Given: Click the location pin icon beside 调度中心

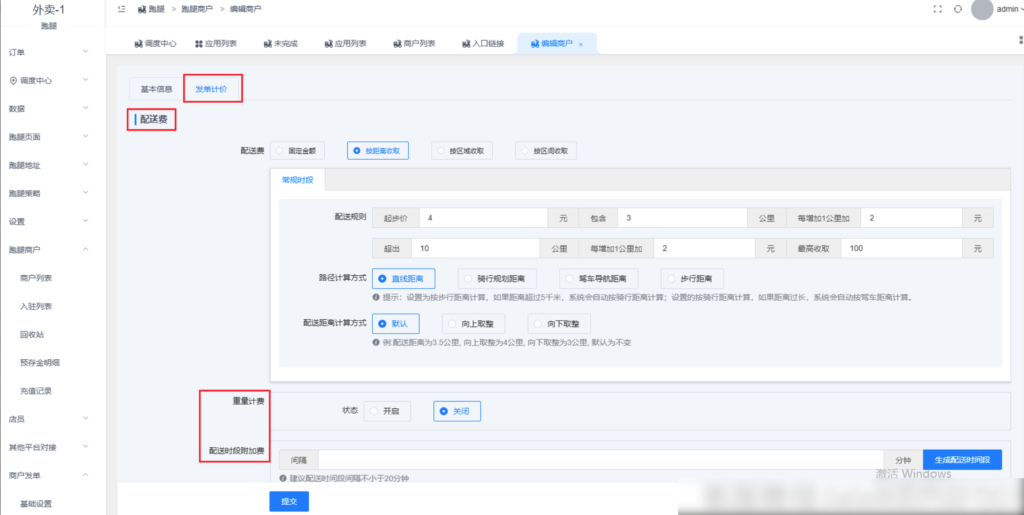Looking at the screenshot, I should (13, 80).
